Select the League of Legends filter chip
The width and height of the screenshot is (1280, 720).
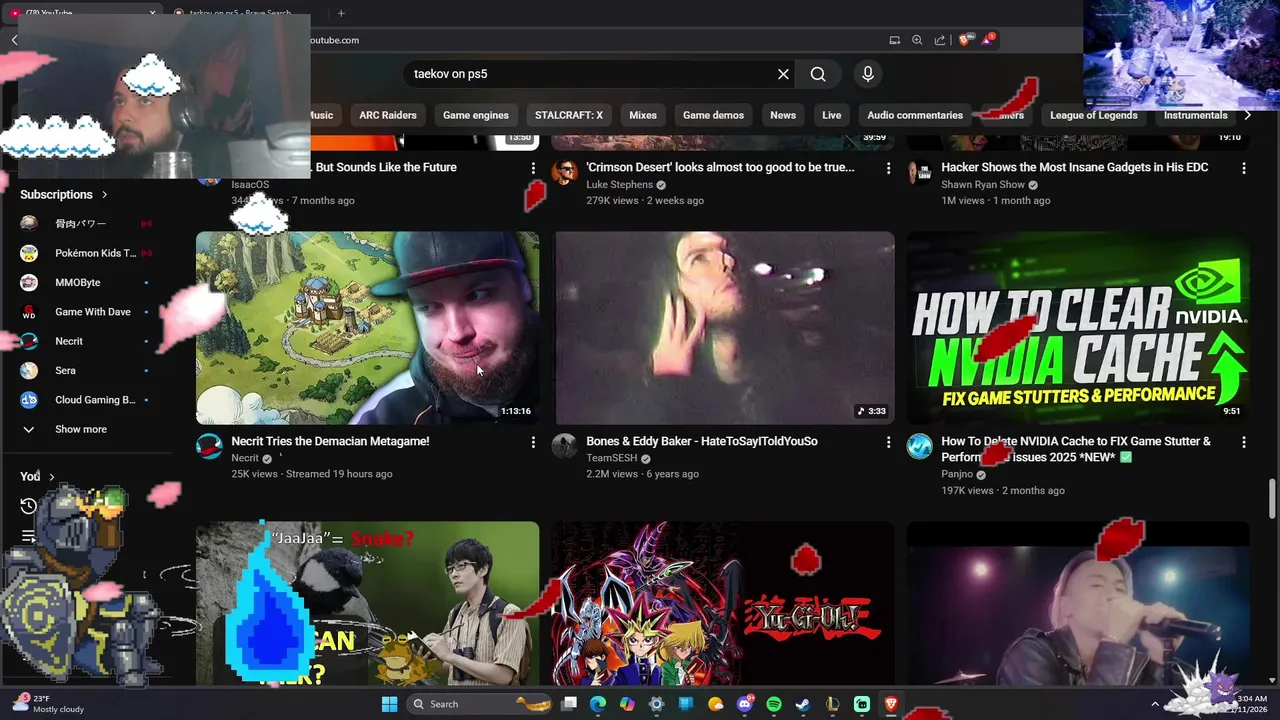click(x=1094, y=115)
